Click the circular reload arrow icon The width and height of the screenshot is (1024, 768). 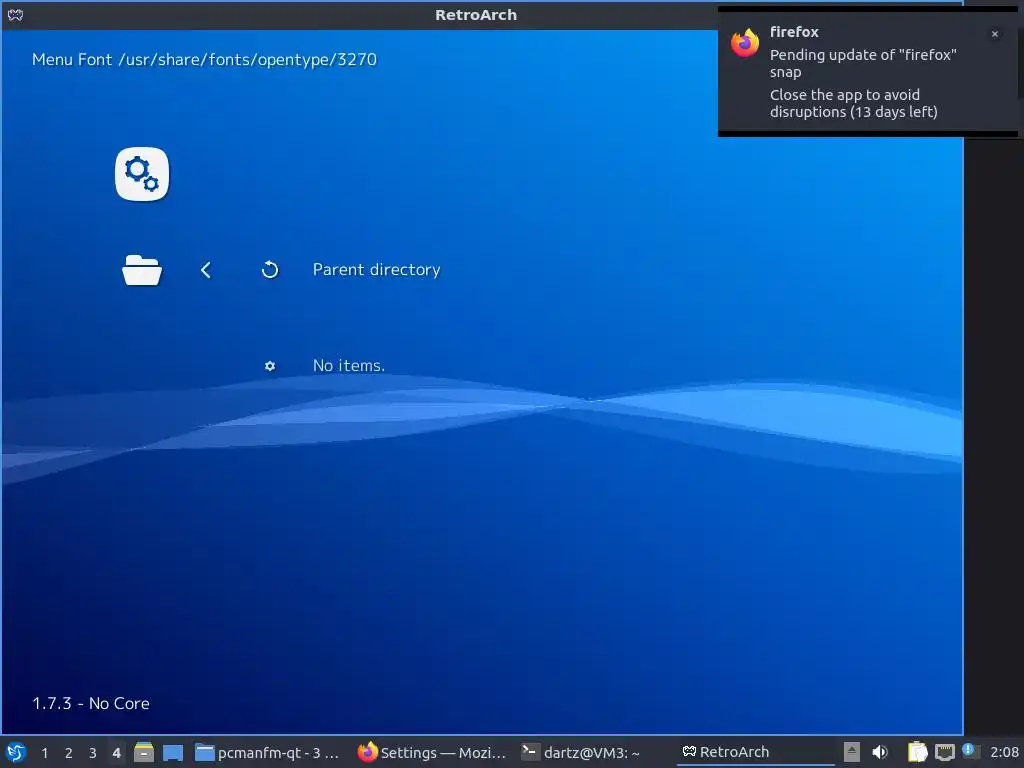pyautogui.click(x=270, y=270)
